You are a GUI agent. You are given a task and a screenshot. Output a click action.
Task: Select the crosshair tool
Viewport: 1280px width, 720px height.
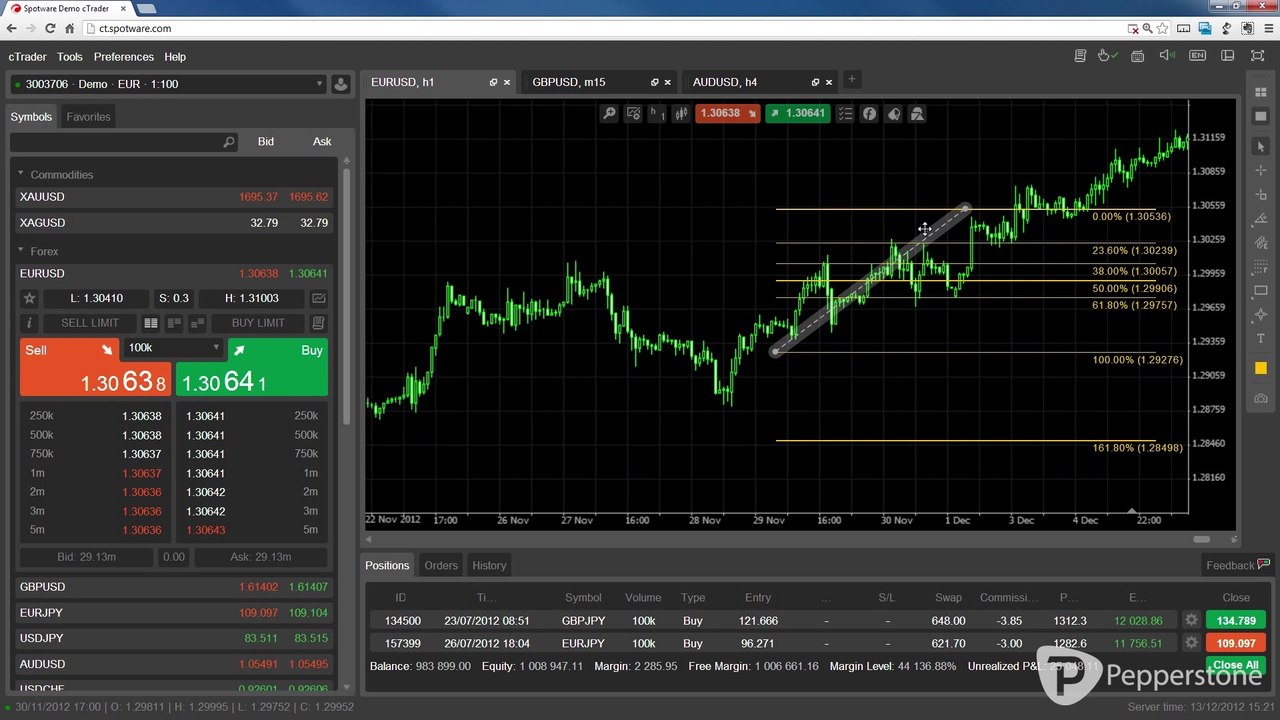point(1261,171)
